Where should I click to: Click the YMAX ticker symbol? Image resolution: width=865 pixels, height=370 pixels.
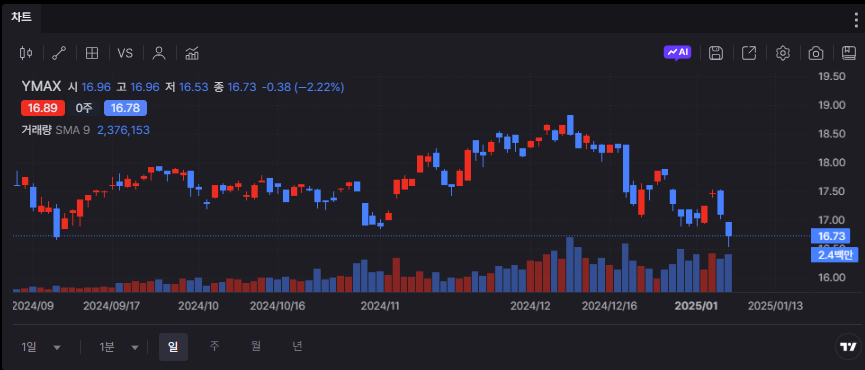coord(41,87)
